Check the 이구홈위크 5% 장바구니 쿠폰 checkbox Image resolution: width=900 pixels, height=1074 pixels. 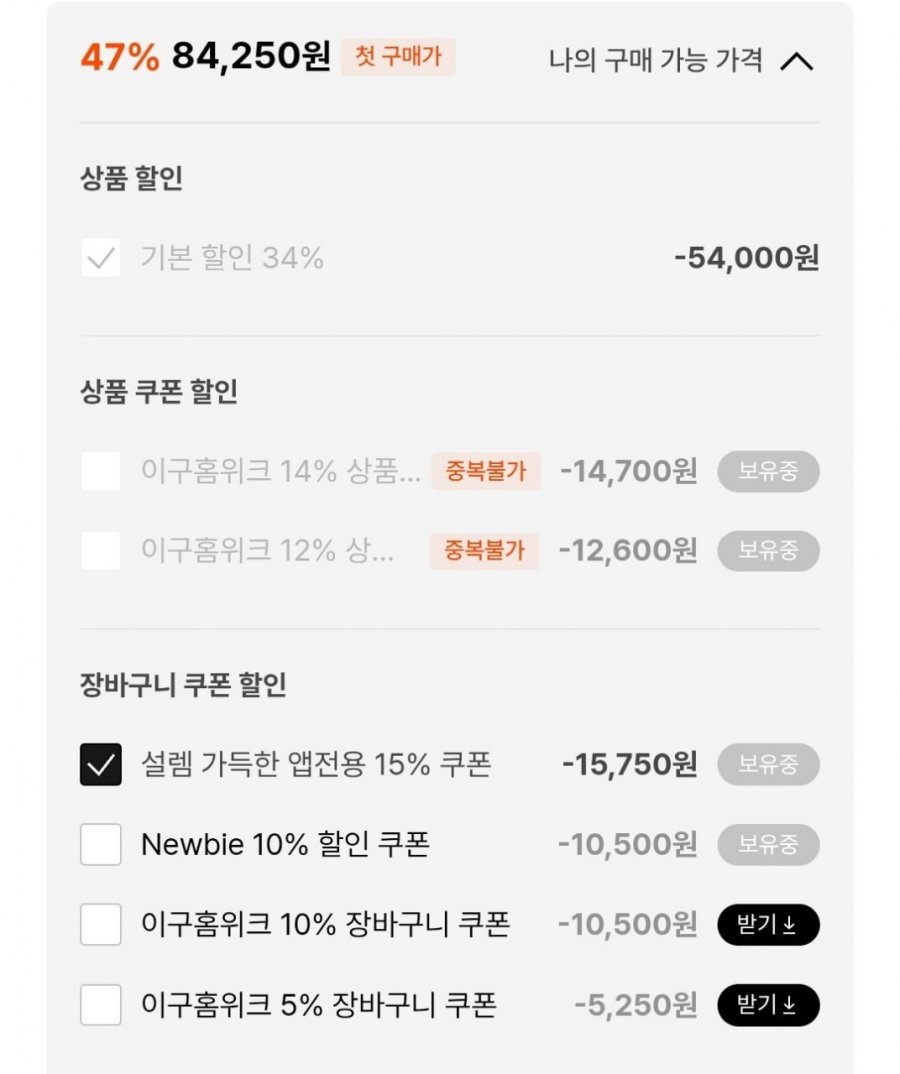pyautogui.click(x=101, y=1004)
